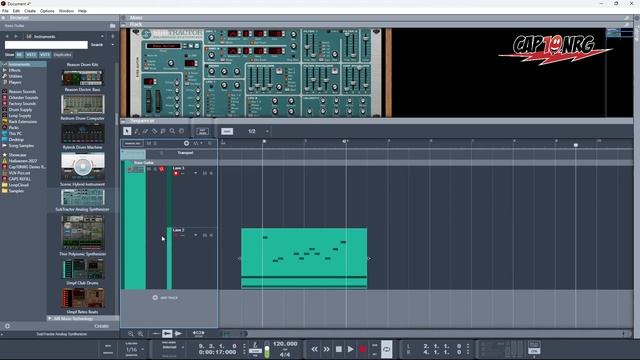Viewport: 640px width, 360px height.
Task: Open the Window menu
Action: 66,11
